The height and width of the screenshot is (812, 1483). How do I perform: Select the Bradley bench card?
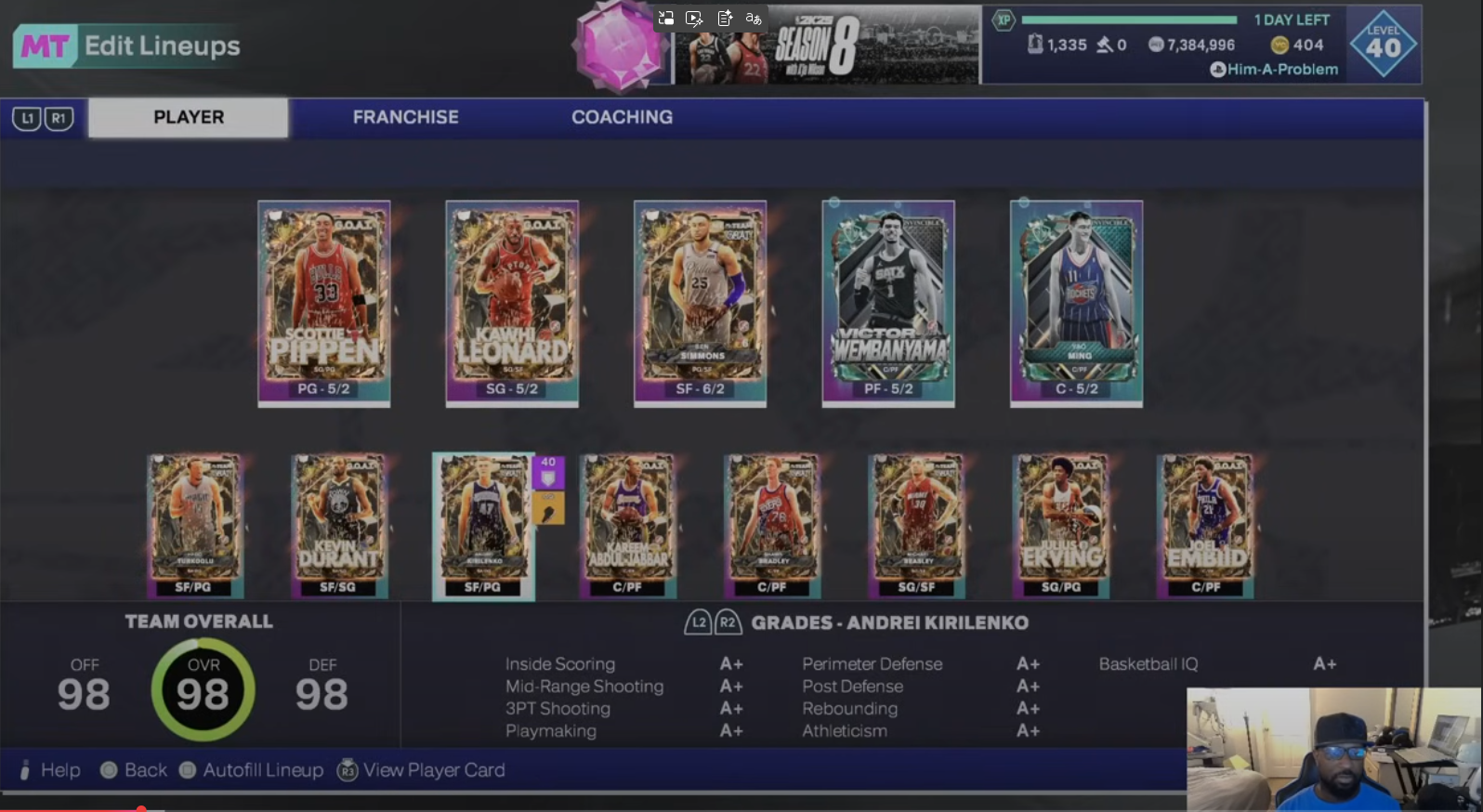click(772, 526)
